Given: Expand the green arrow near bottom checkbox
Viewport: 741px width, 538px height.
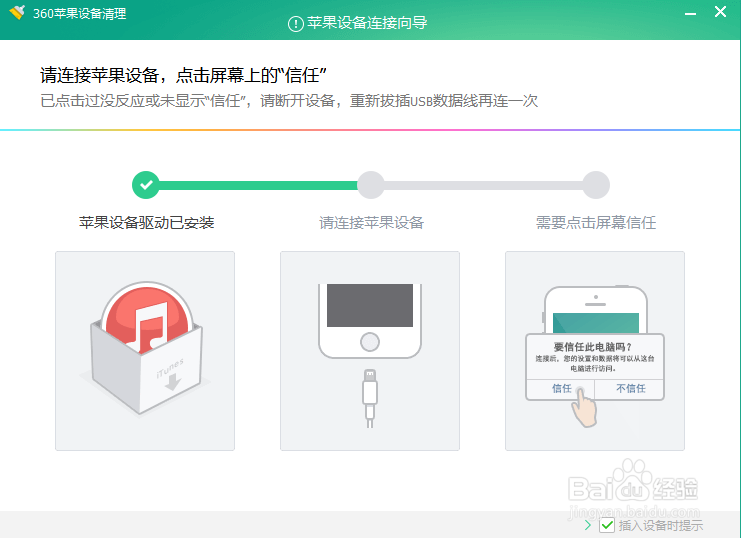Looking at the screenshot, I should tap(588, 525).
